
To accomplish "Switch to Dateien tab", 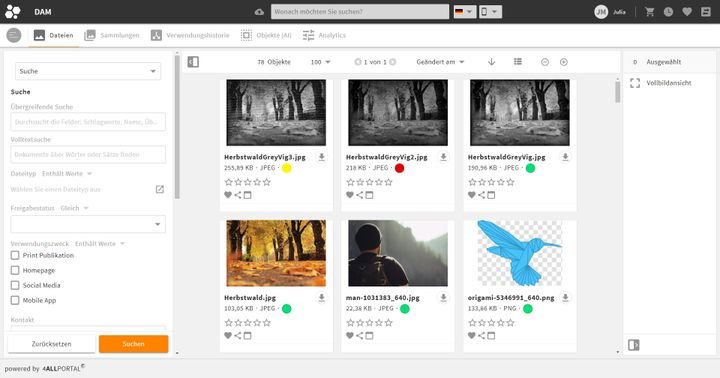I will pyautogui.click(x=54, y=35).
